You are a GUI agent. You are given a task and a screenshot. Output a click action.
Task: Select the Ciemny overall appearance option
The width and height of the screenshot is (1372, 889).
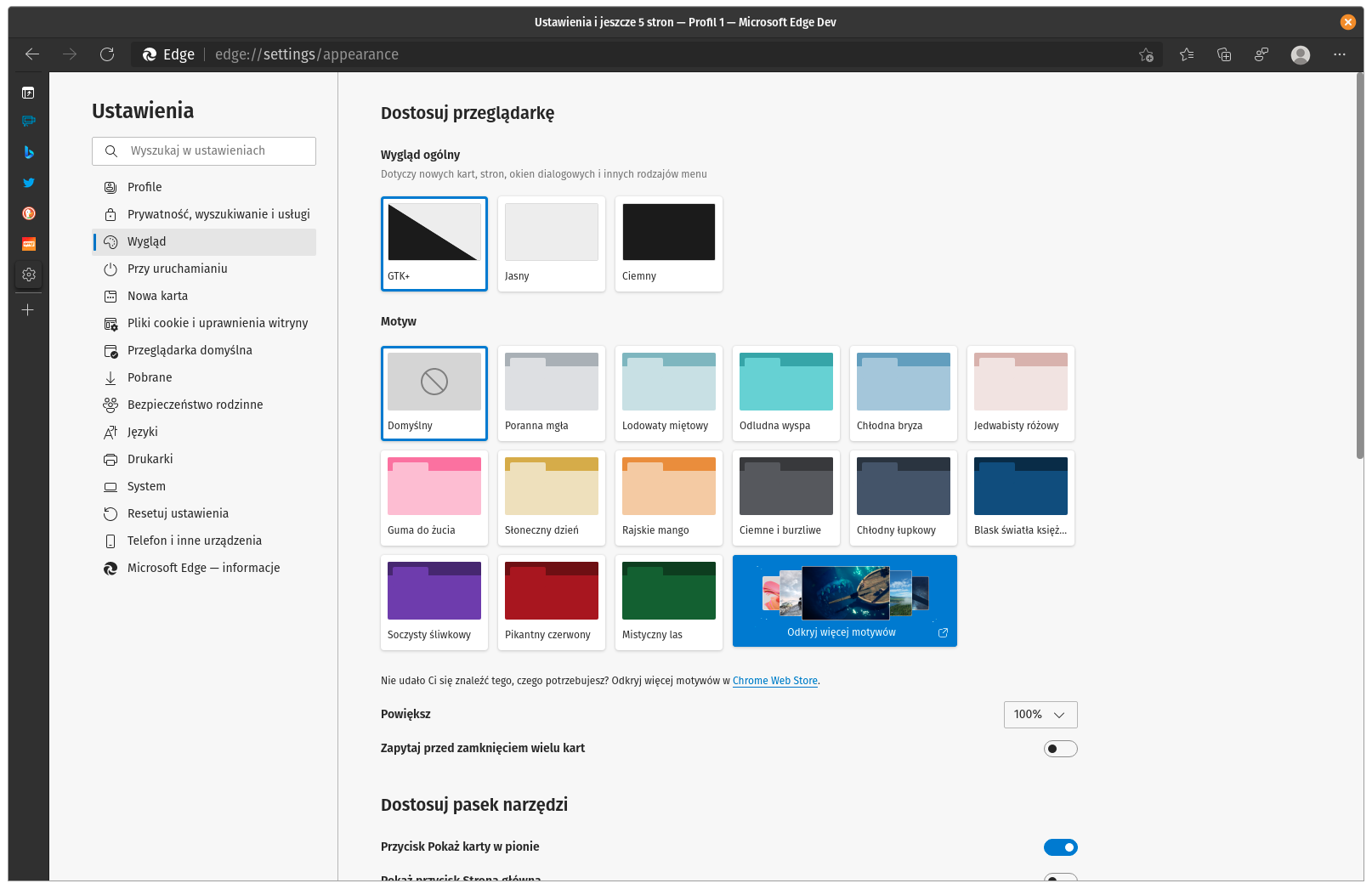[668, 244]
